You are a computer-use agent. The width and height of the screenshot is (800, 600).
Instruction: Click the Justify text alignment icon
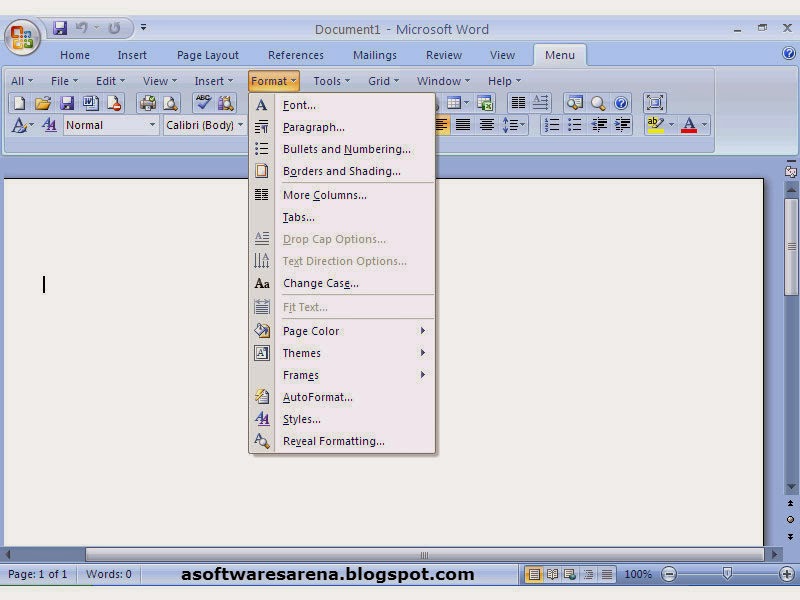coord(463,124)
